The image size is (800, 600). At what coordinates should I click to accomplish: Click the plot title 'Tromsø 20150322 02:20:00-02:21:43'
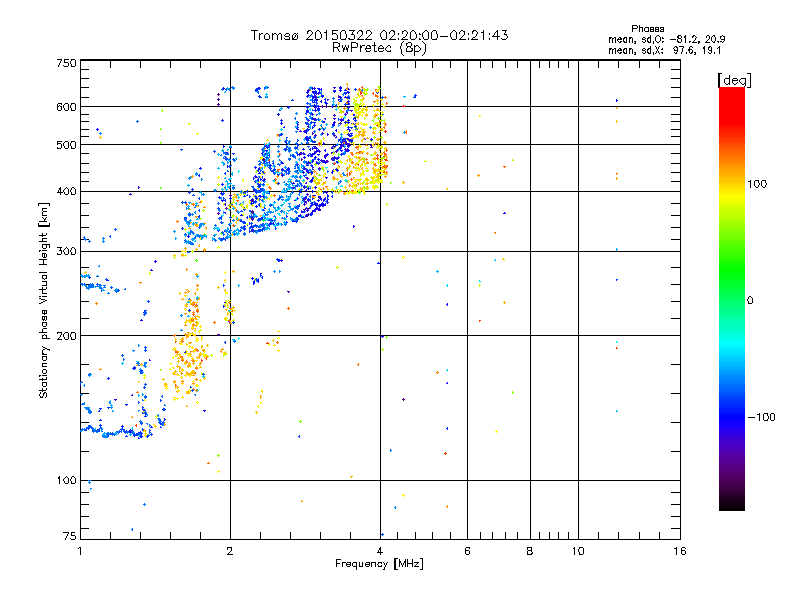379,35
